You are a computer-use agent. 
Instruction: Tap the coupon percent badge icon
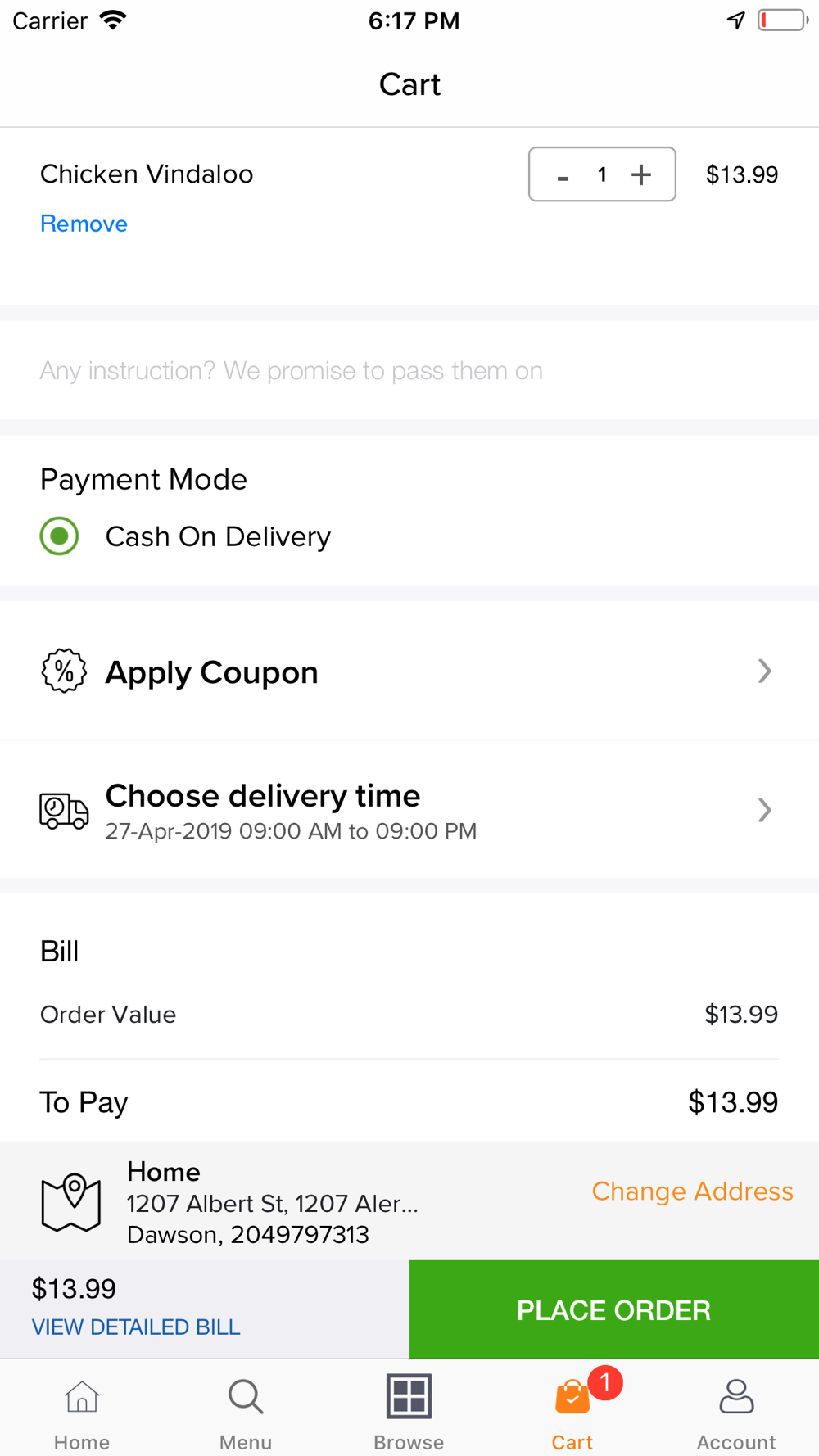64,671
